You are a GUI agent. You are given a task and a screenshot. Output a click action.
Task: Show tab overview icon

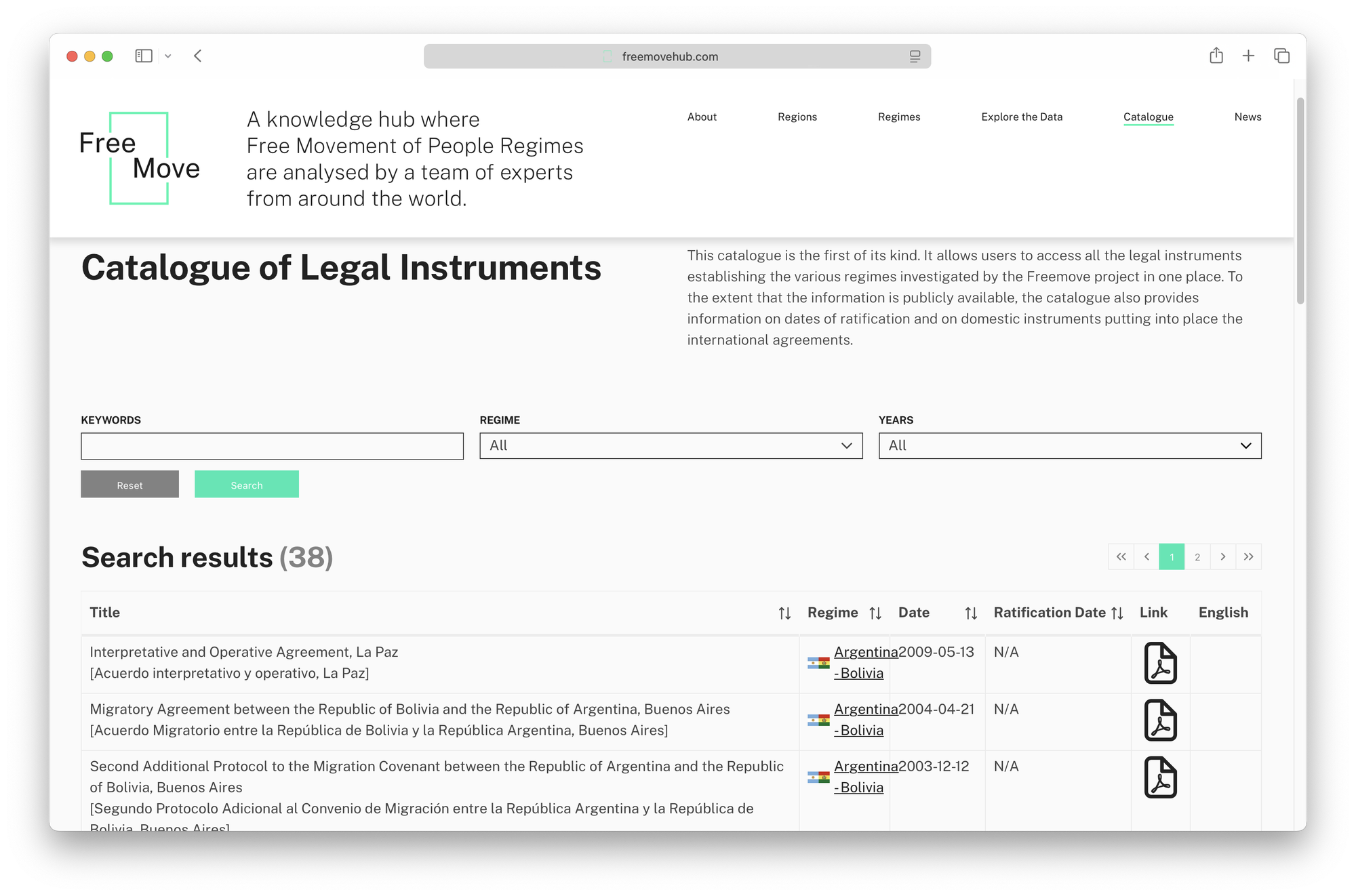[1281, 56]
